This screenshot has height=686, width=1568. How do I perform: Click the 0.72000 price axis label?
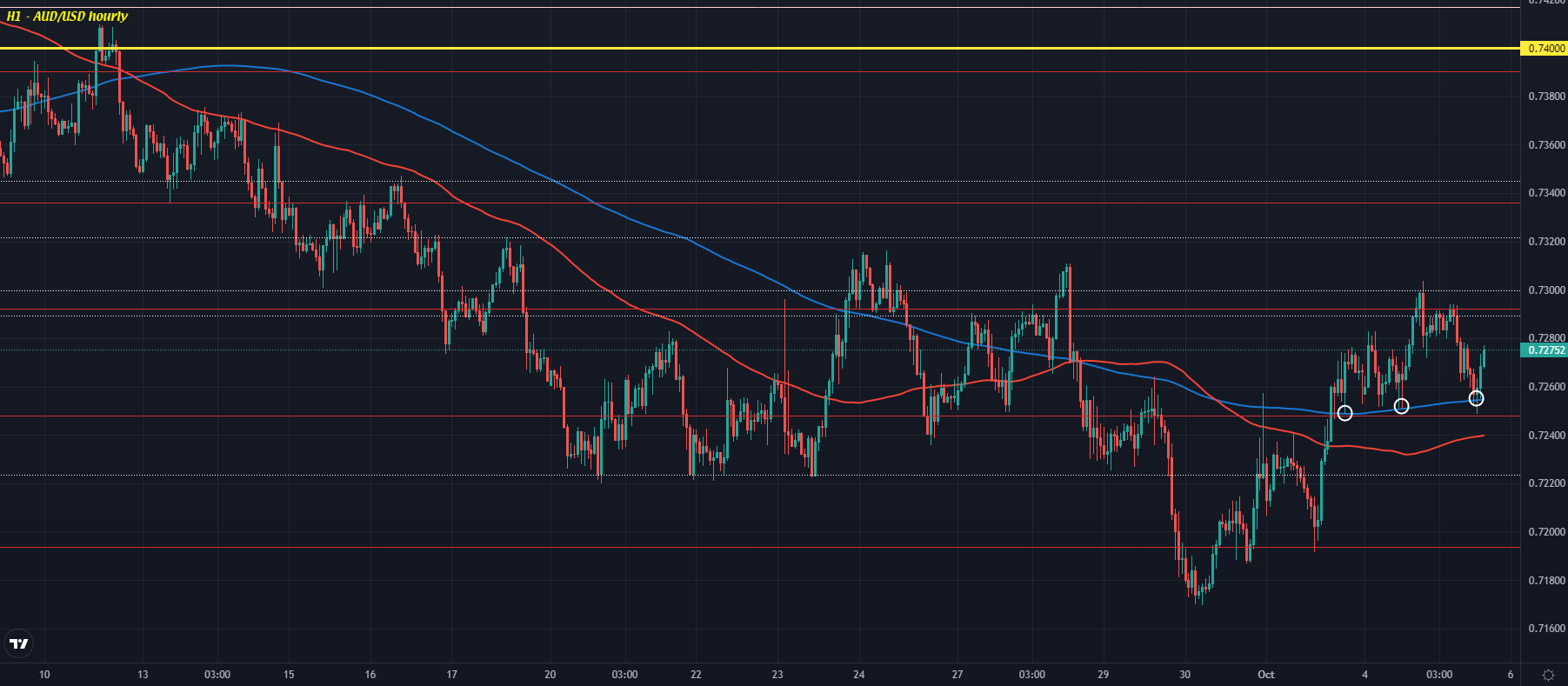point(1546,532)
